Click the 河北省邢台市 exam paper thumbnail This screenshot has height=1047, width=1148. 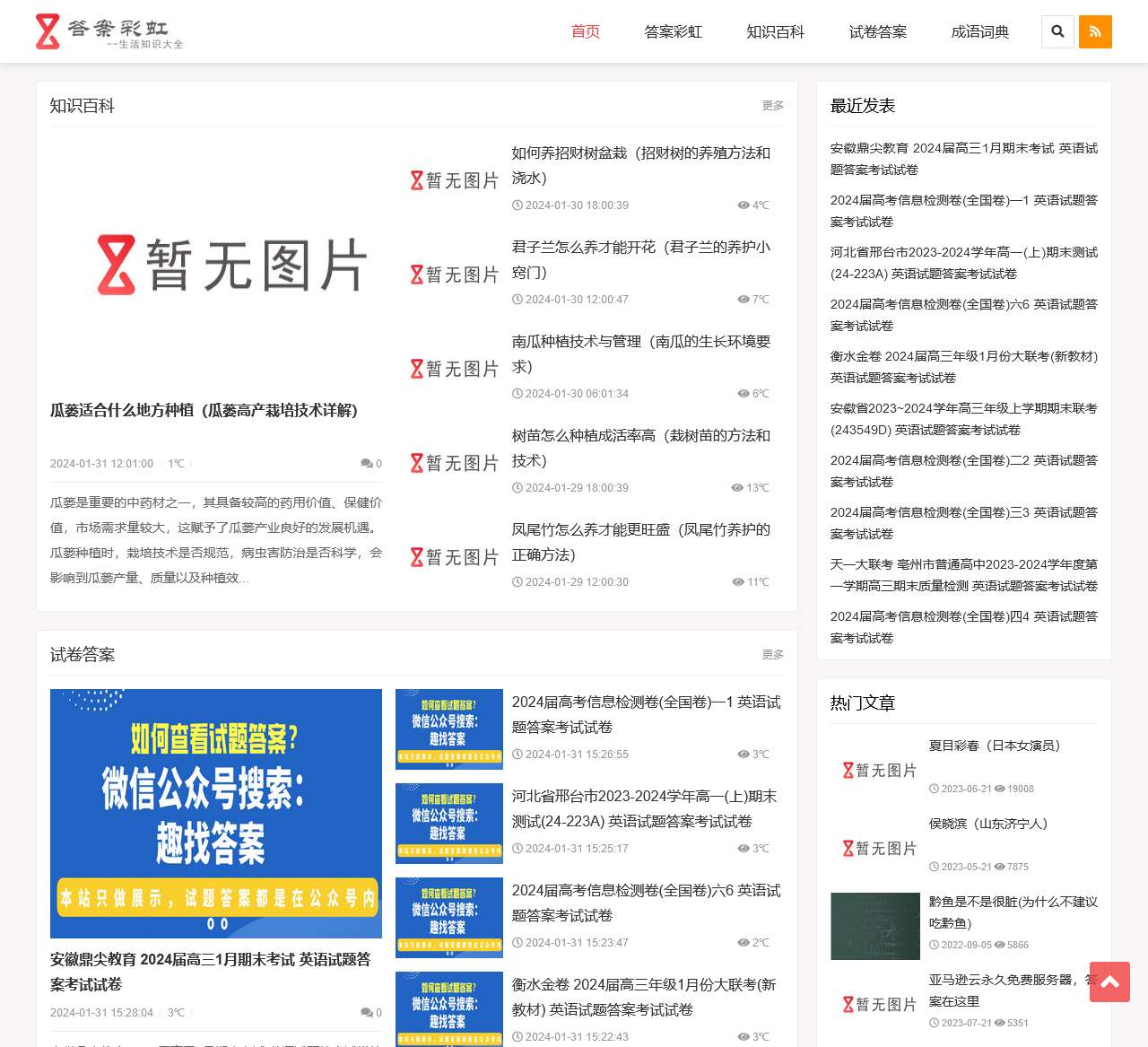[x=448, y=824]
